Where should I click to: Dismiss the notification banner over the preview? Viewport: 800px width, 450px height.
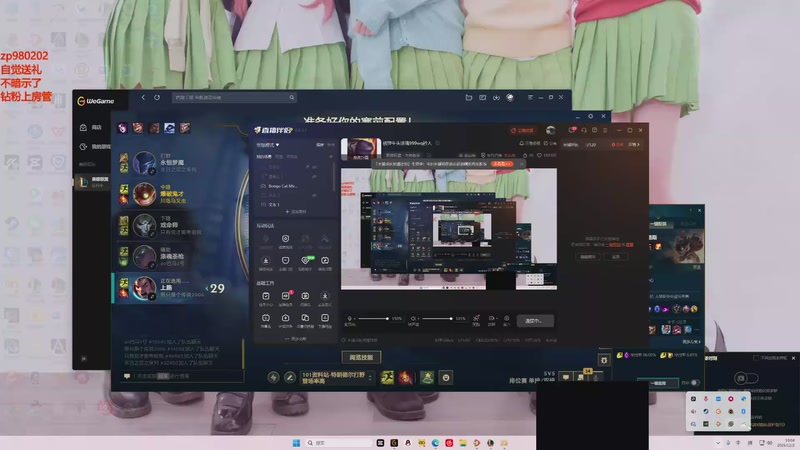coord(521,164)
